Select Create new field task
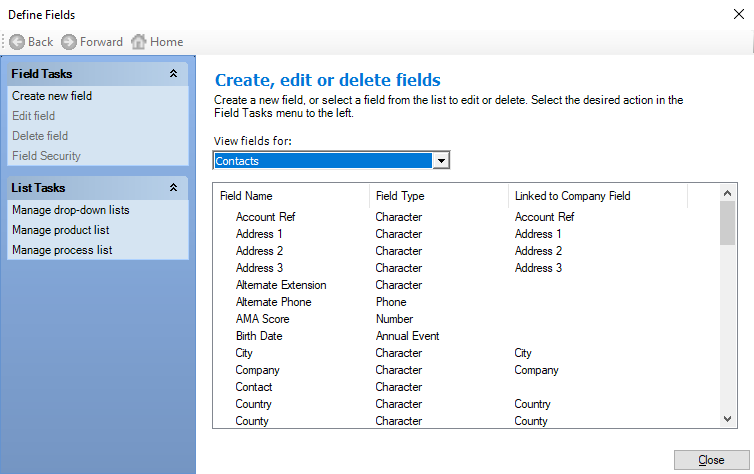The image size is (754, 474). 52,96
